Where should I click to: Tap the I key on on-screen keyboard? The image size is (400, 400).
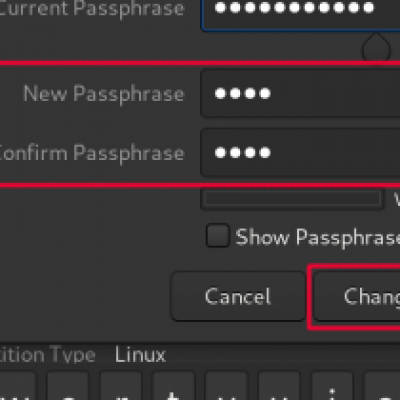pos(332,386)
